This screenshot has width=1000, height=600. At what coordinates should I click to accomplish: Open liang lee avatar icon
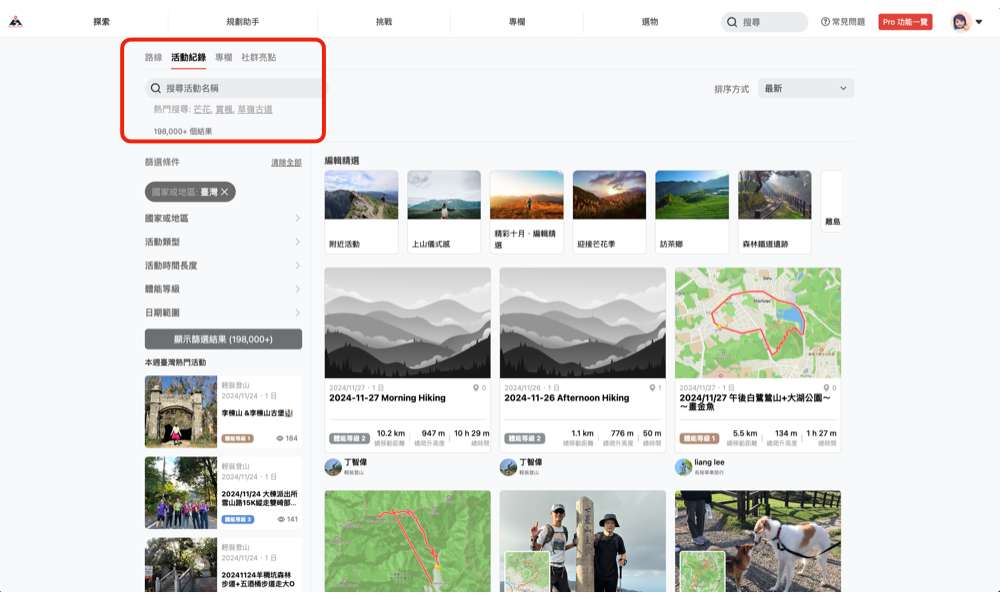pos(684,467)
